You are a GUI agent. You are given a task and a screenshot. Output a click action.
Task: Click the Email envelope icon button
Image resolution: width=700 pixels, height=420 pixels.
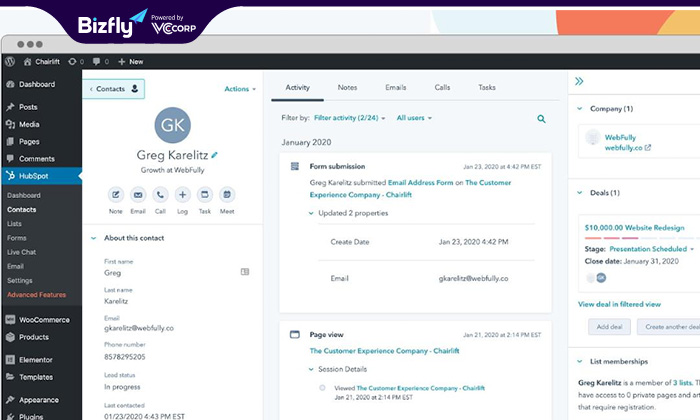pos(138,195)
